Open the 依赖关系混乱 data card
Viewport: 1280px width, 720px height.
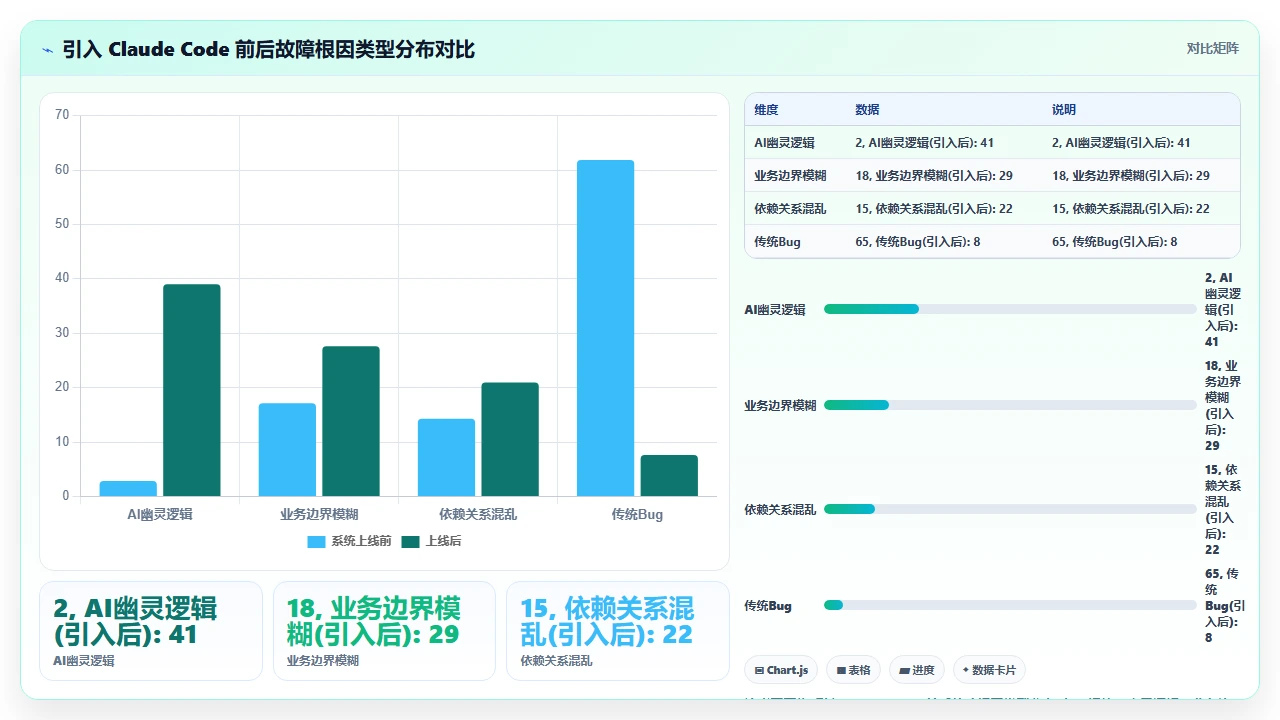coord(618,631)
